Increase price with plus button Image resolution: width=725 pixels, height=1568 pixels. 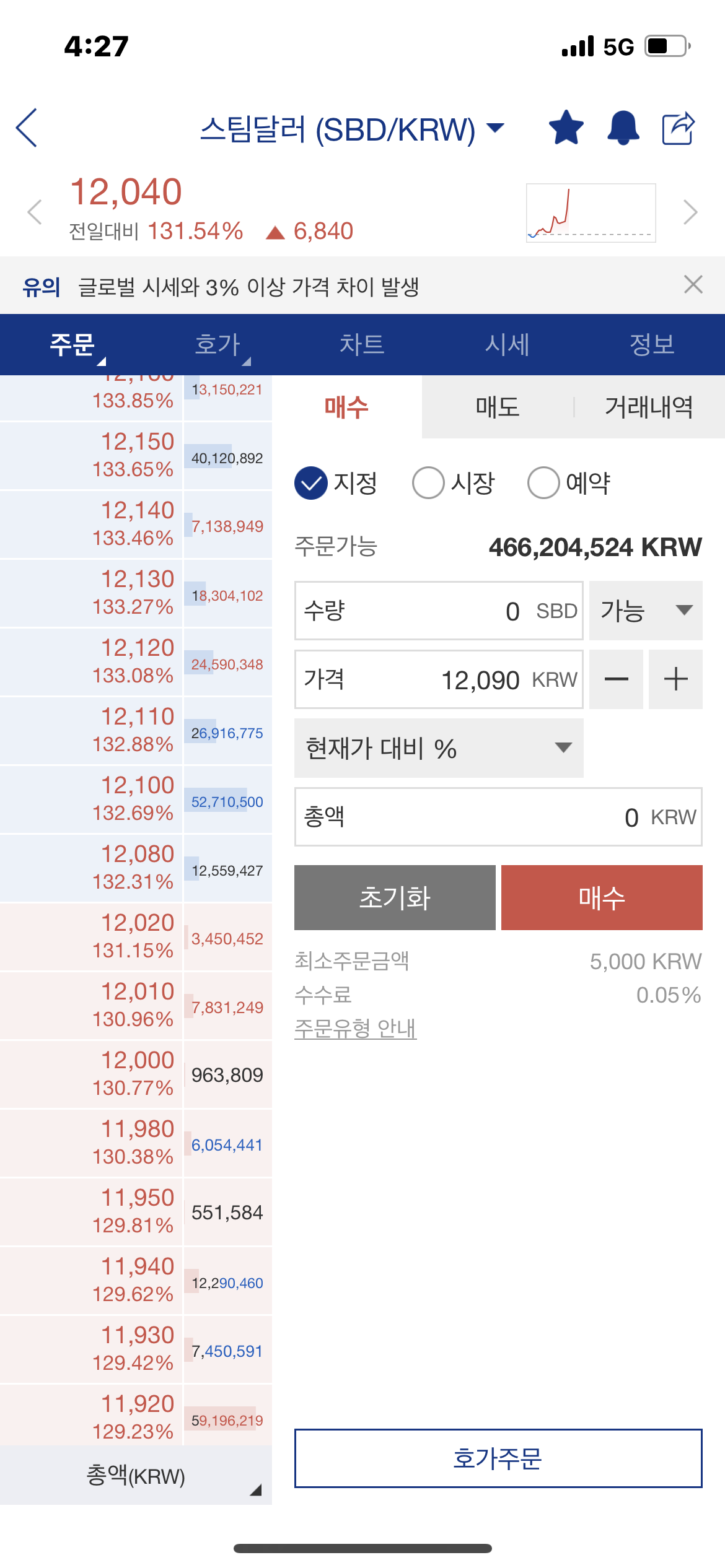[675, 679]
